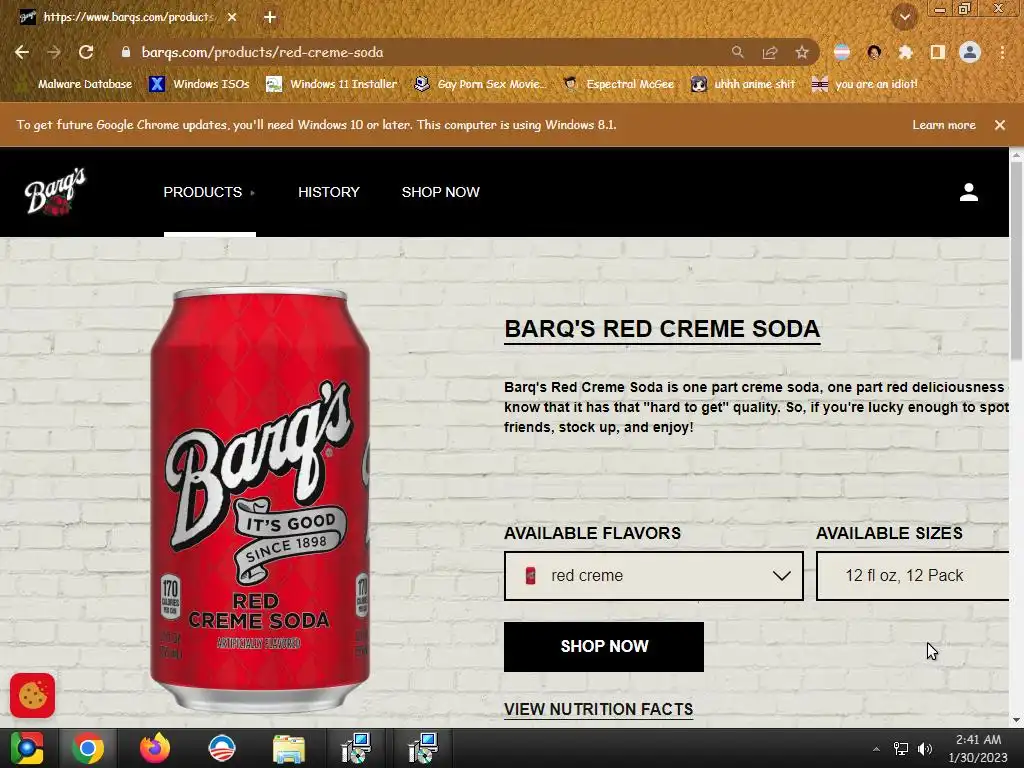Dismiss the Chrome update infobar
Image resolution: width=1024 pixels, height=768 pixels.
pos(1000,125)
